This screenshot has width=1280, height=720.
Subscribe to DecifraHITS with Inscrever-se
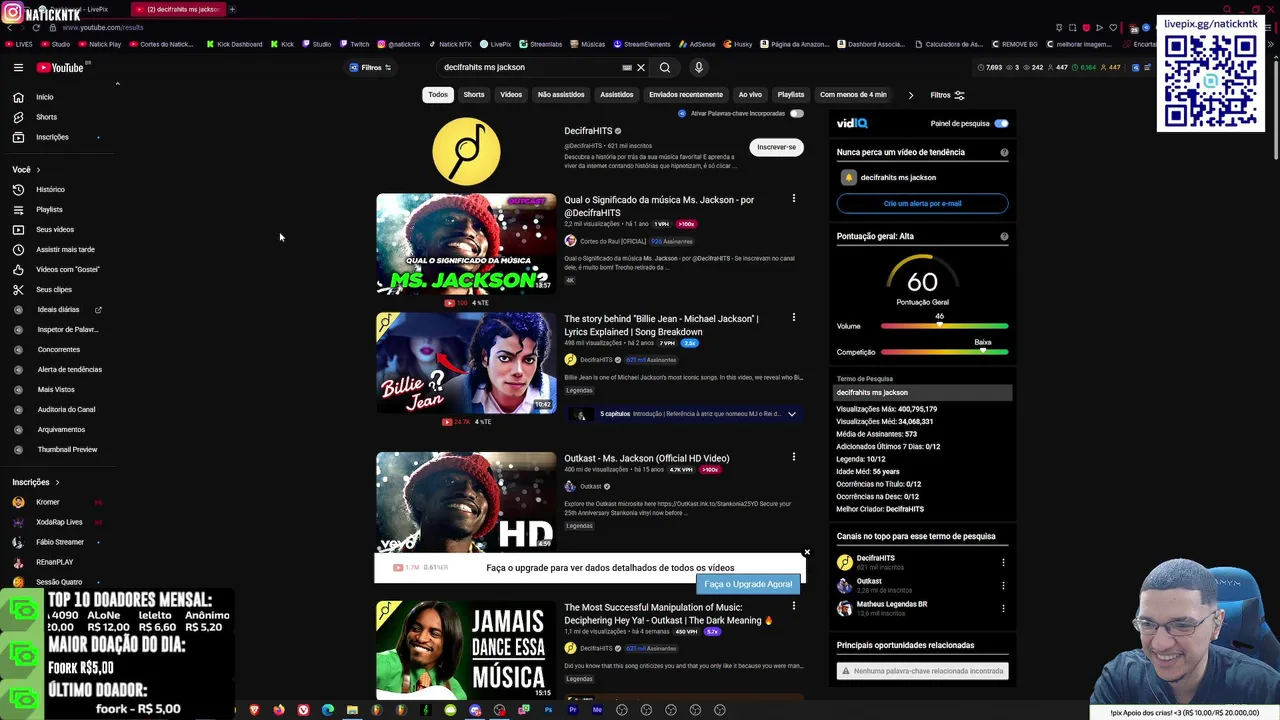coord(777,147)
